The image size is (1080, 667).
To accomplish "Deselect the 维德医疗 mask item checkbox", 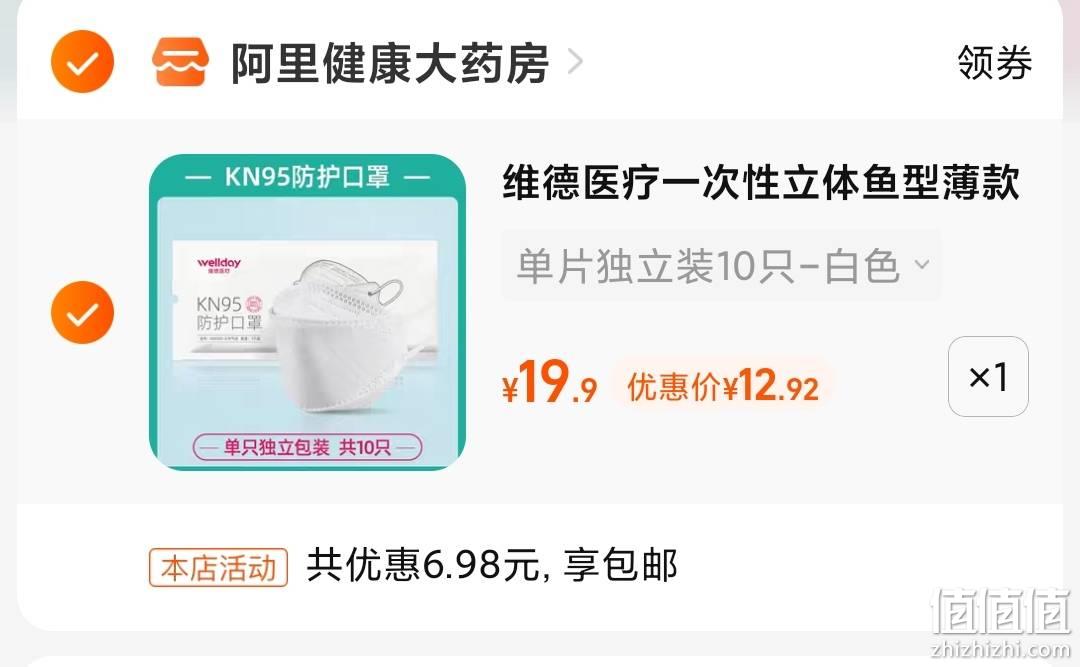I will tap(83, 312).
